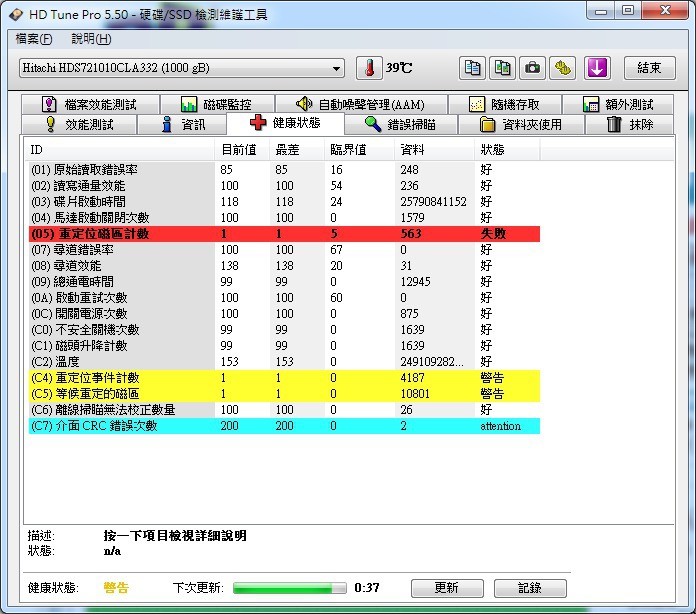Screen dimensions: 696x614
Task: Select the (0C) 開關電源次數 row
Action: (284, 313)
